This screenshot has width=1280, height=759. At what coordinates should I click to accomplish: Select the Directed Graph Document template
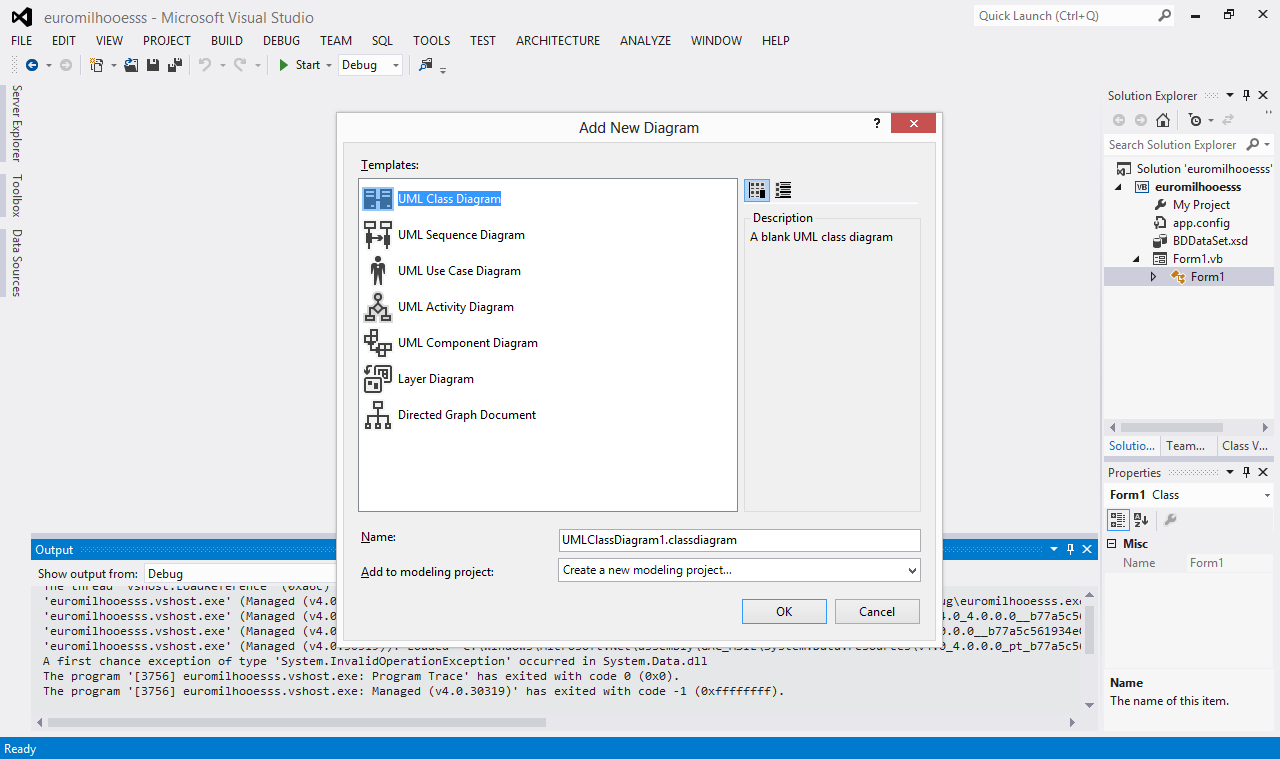tap(466, 415)
